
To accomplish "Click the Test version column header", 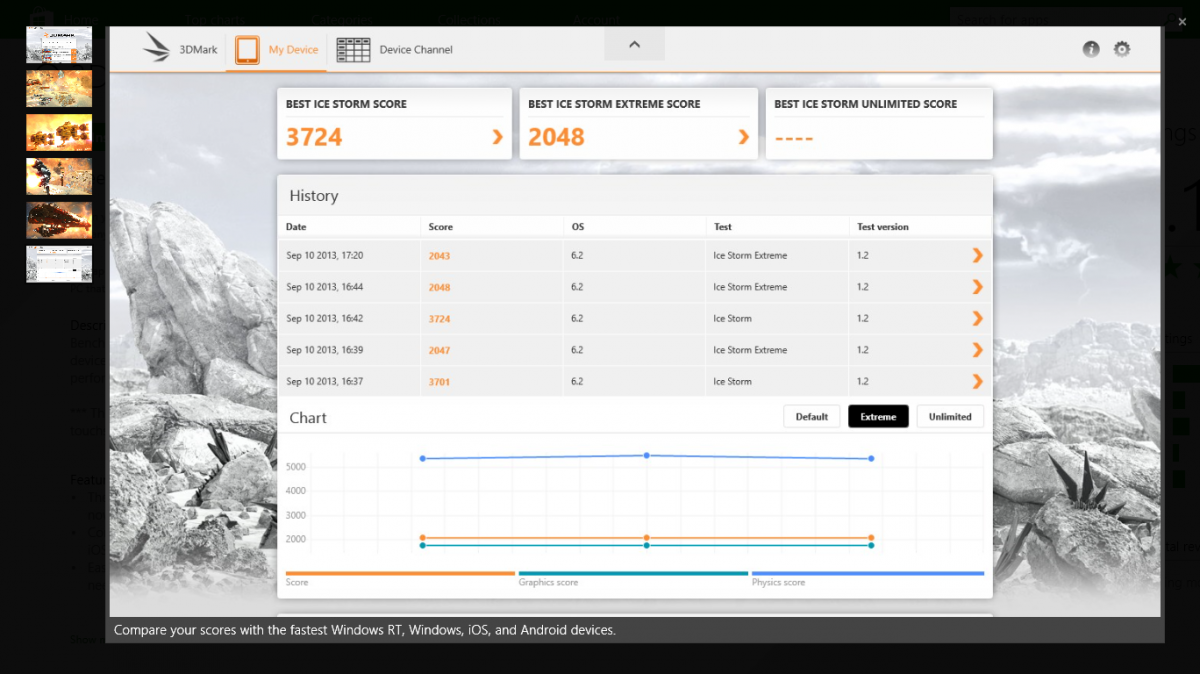I will point(883,227).
